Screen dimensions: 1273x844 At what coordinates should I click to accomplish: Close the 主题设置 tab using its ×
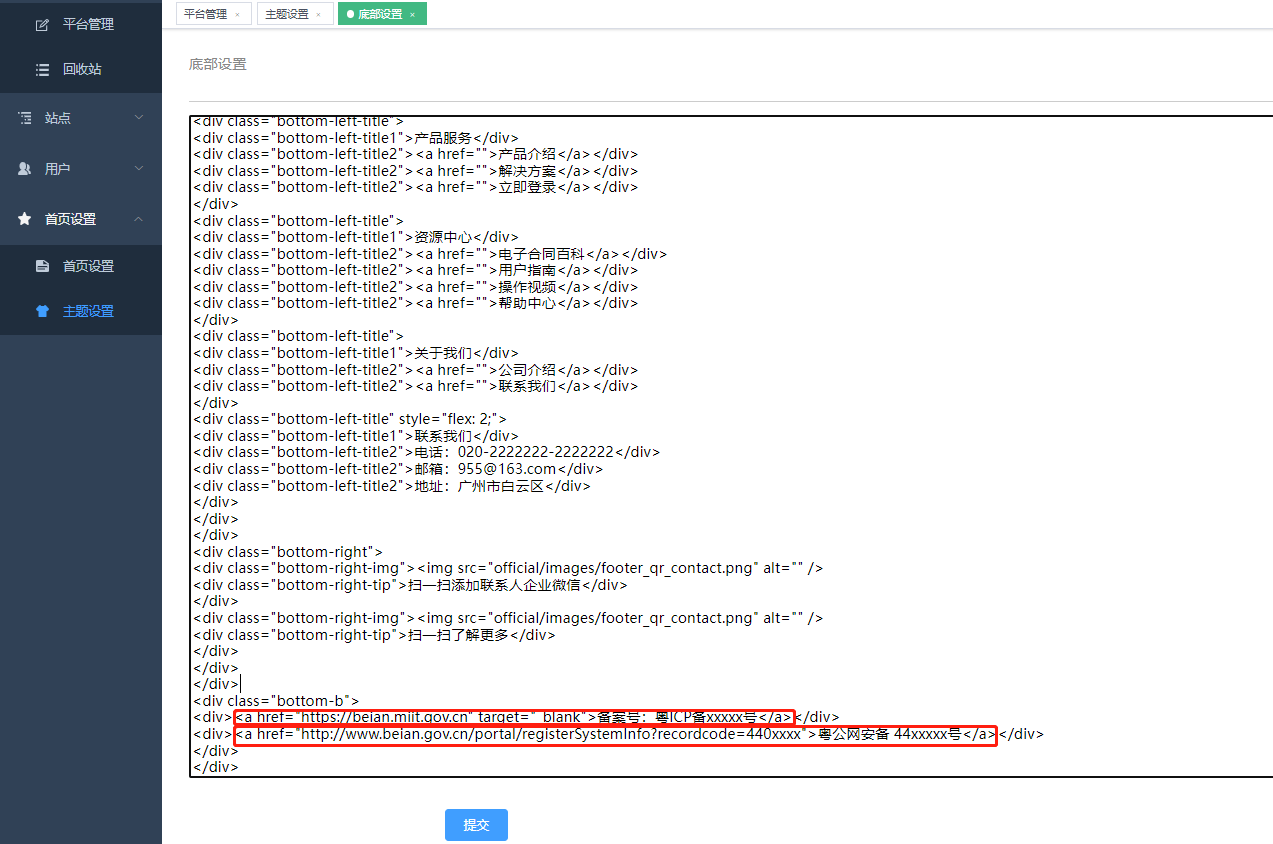318,14
